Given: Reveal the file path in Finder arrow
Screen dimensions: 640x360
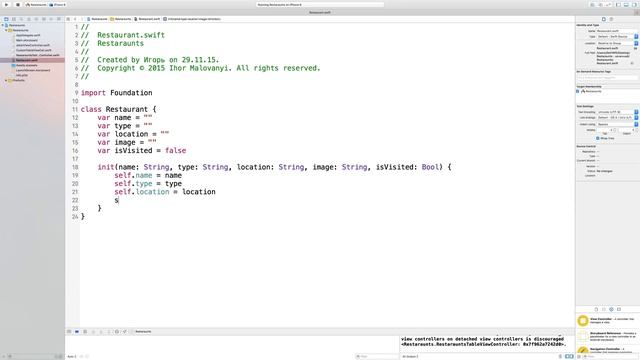Looking at the screenshot, I should point(632,63).
